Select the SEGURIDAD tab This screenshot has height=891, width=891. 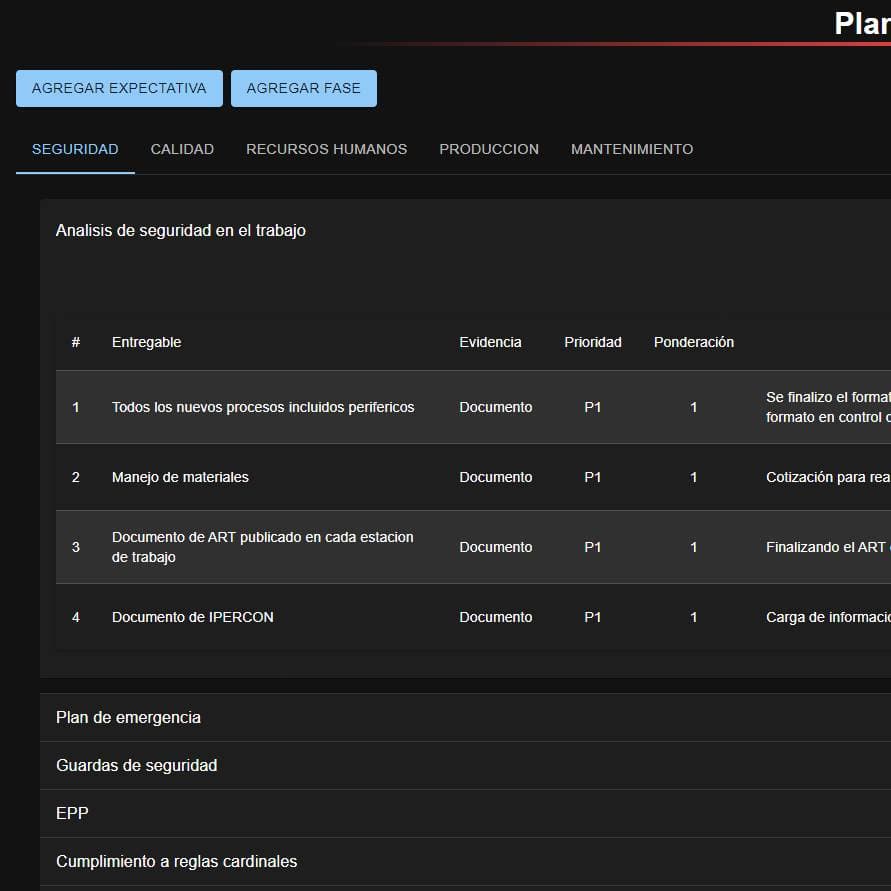(75, 149)
